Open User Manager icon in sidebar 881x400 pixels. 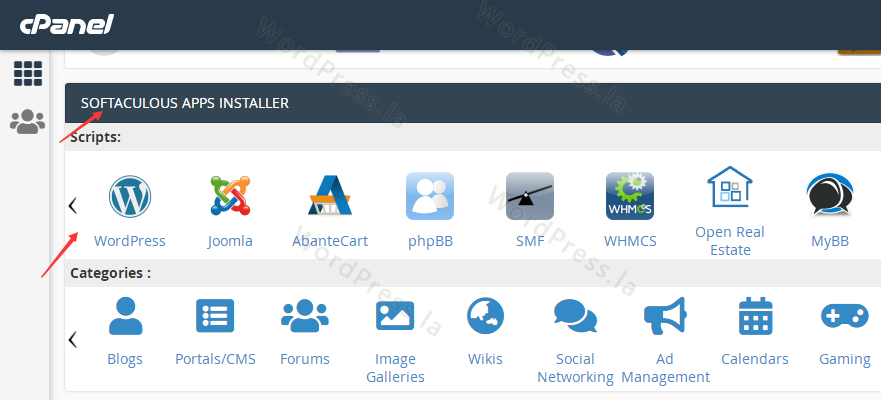point(27,122)
